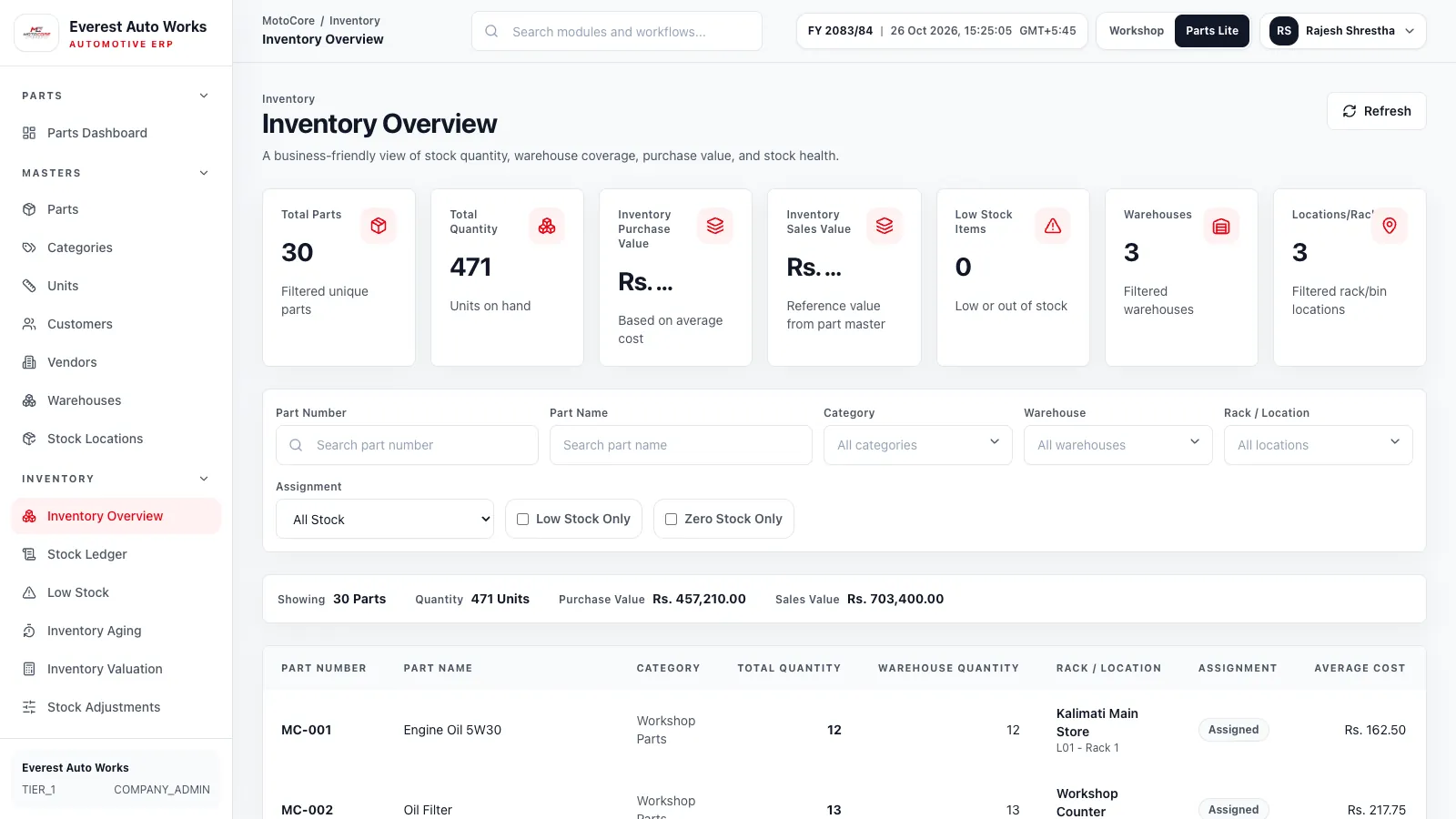Focus the Search part name field
Screen dimensions: 1456x819
(x=681, y=445)
